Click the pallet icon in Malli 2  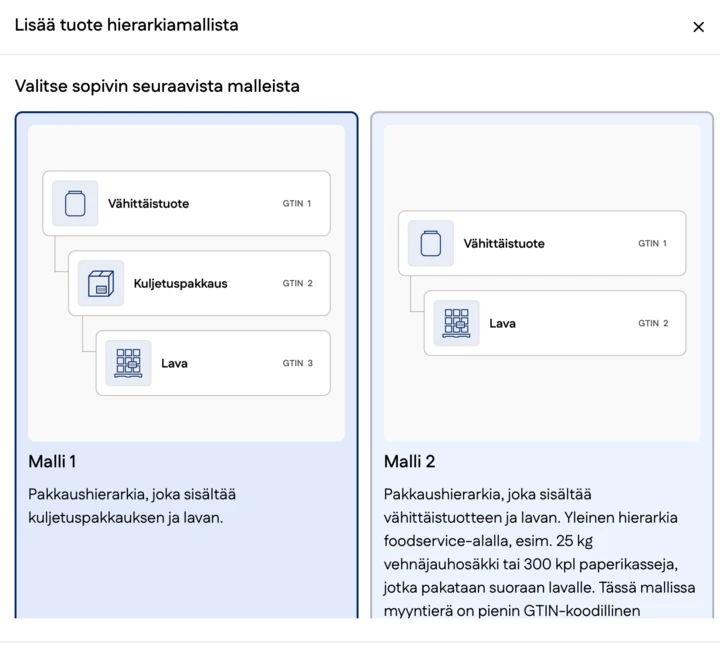456,323
